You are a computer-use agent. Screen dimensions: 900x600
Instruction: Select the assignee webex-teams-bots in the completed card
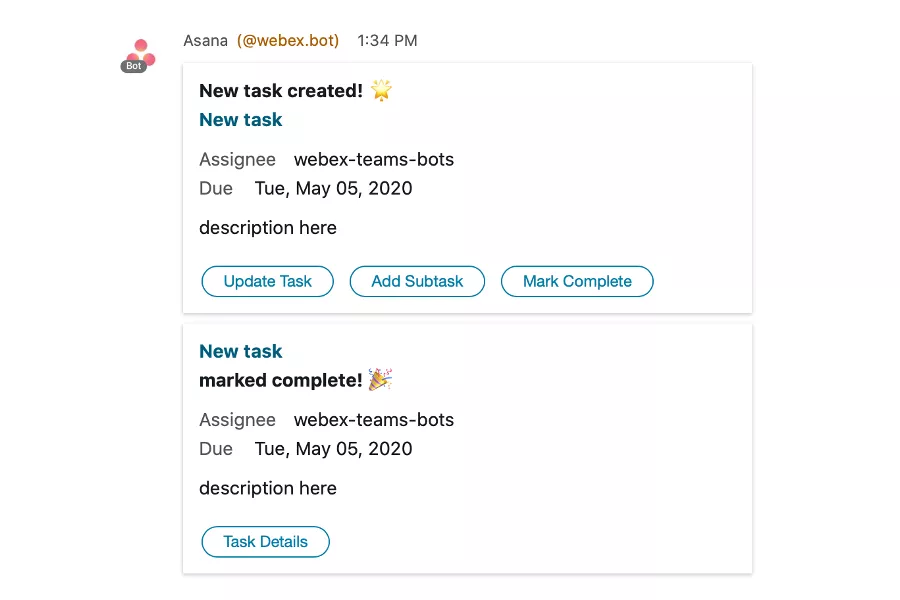pos(373,420)
